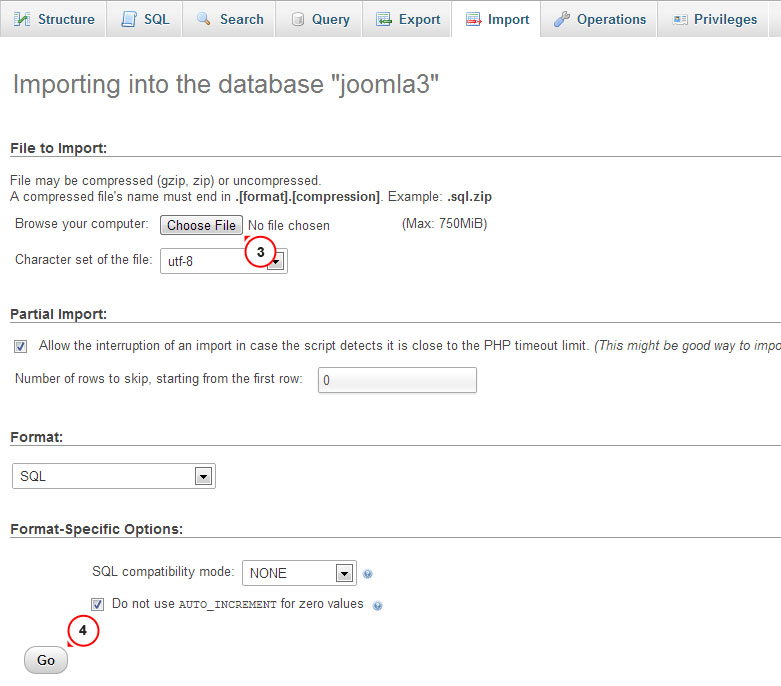Click the Export tab icon
Viewport: 781px width, 686px height.
coord(383,19)
